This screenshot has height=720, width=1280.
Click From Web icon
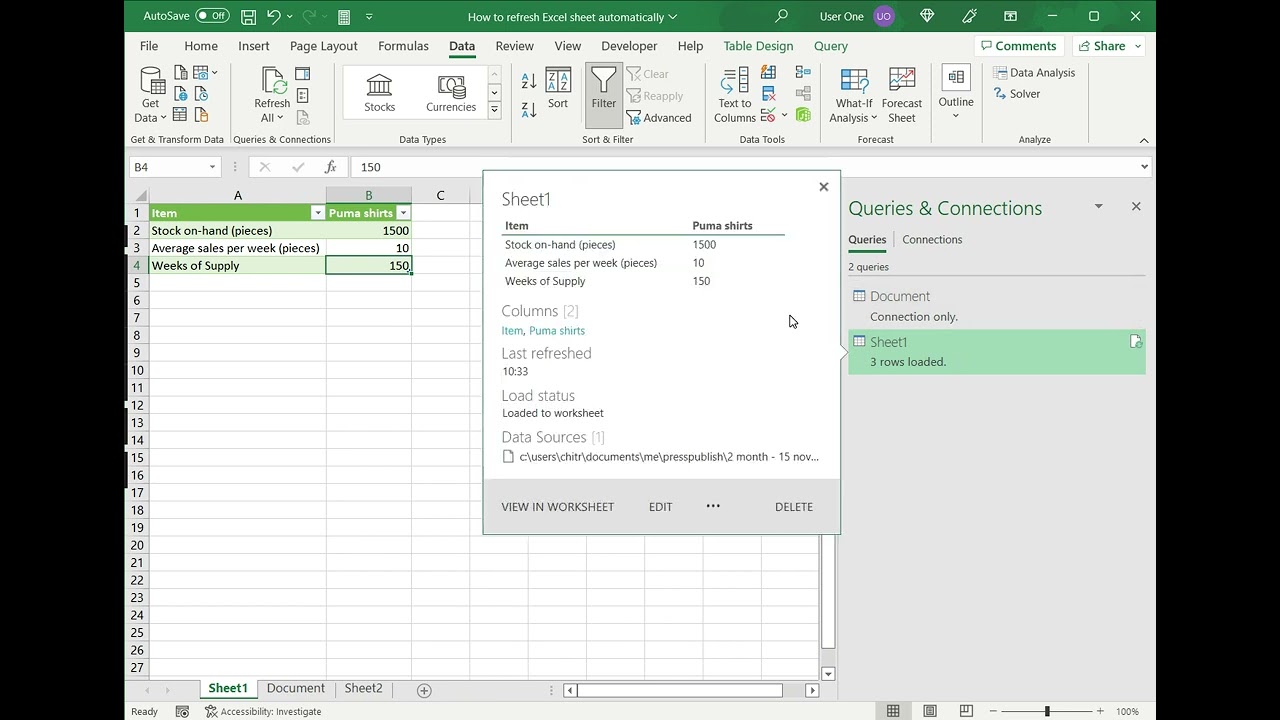pyautogui.click(x=181, y=94)
